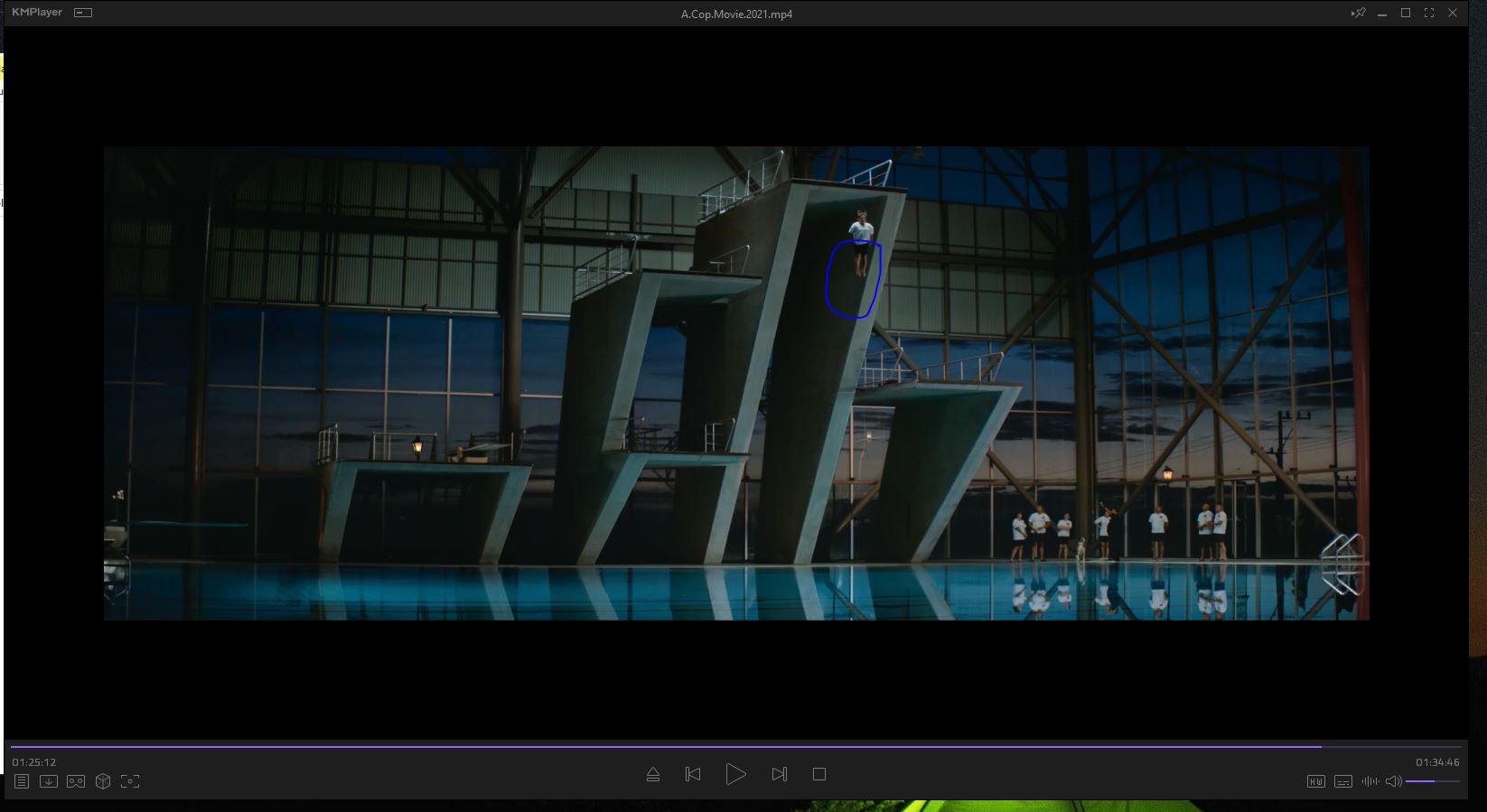The image size is (1487, 812).
Task: Click the eject/open file icon
Action: pyautogui.click(x=653, y=775)
